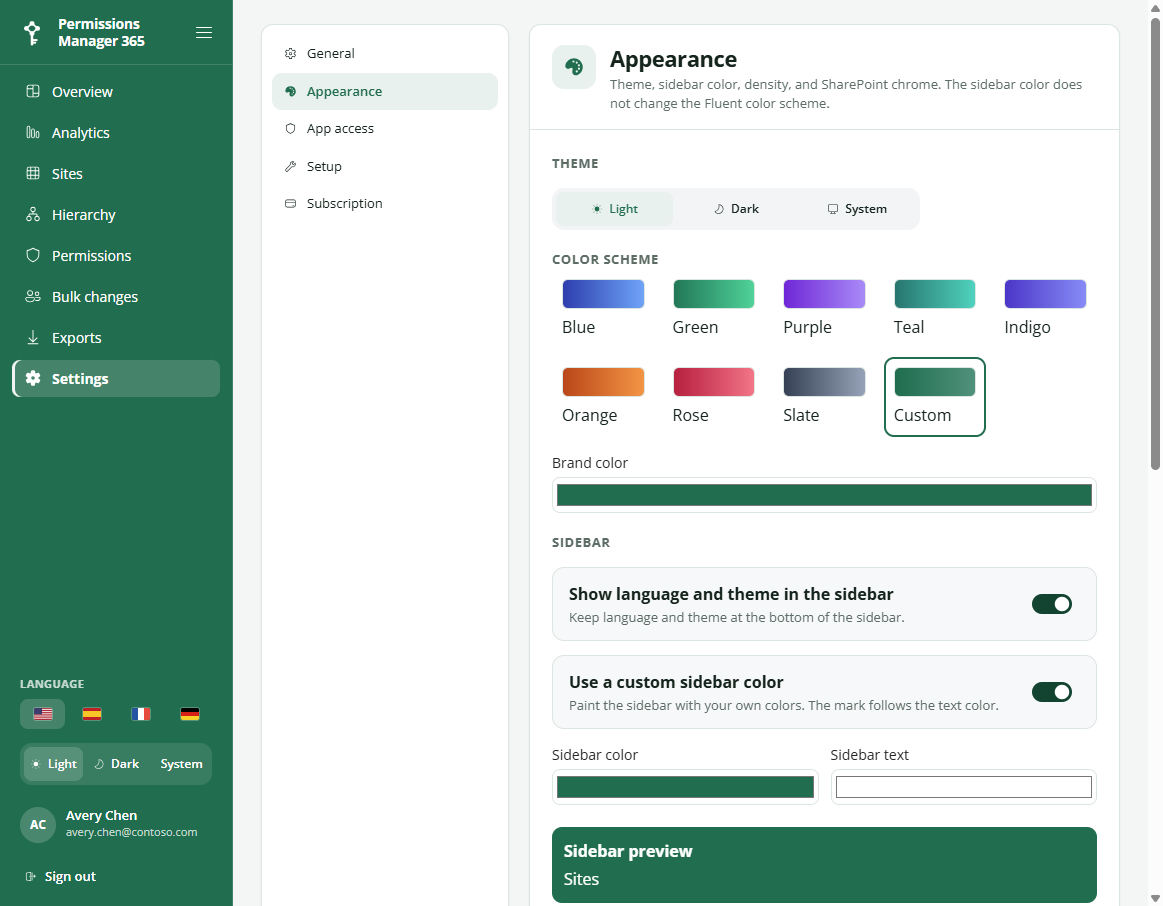The height and width of the screenshot is (906, 1163).
Task: Click the Hierarchy tree icon
Action: pyautogui.click(x=33, y=214)
